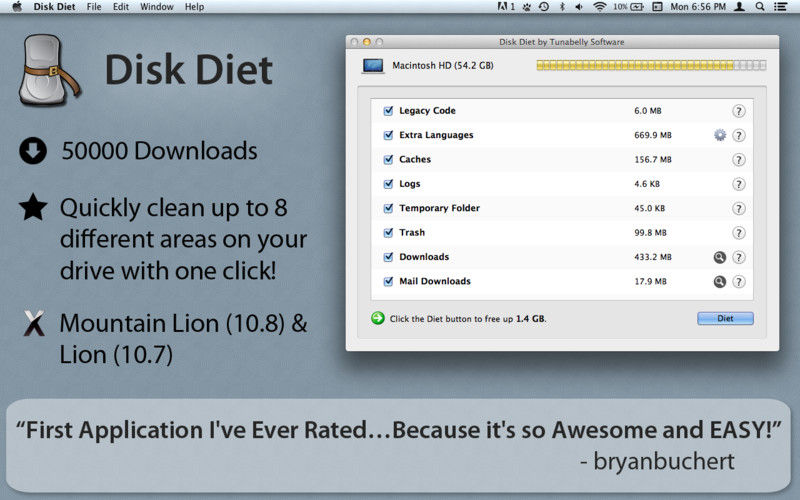
Task: Click the Macintosh HD computer icon
Action: click(373, 66)
